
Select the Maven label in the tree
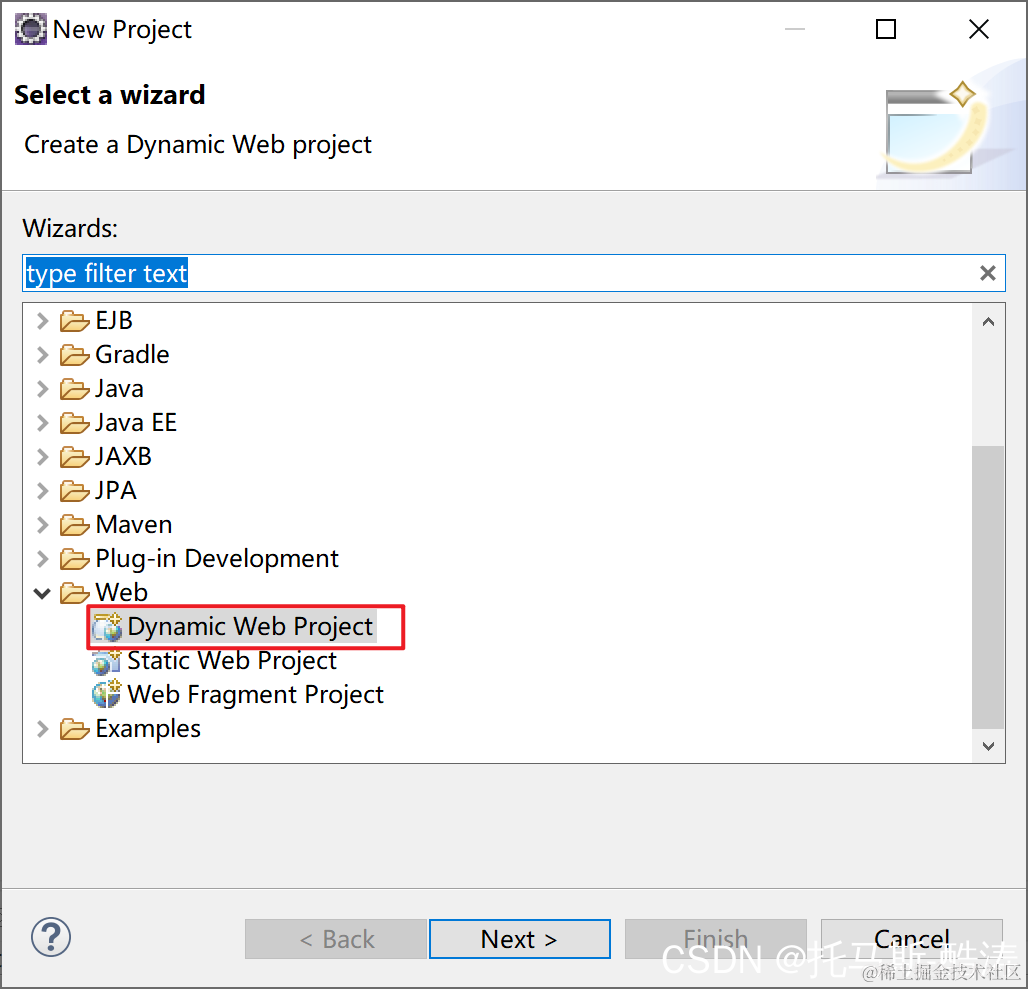(134, 525)
